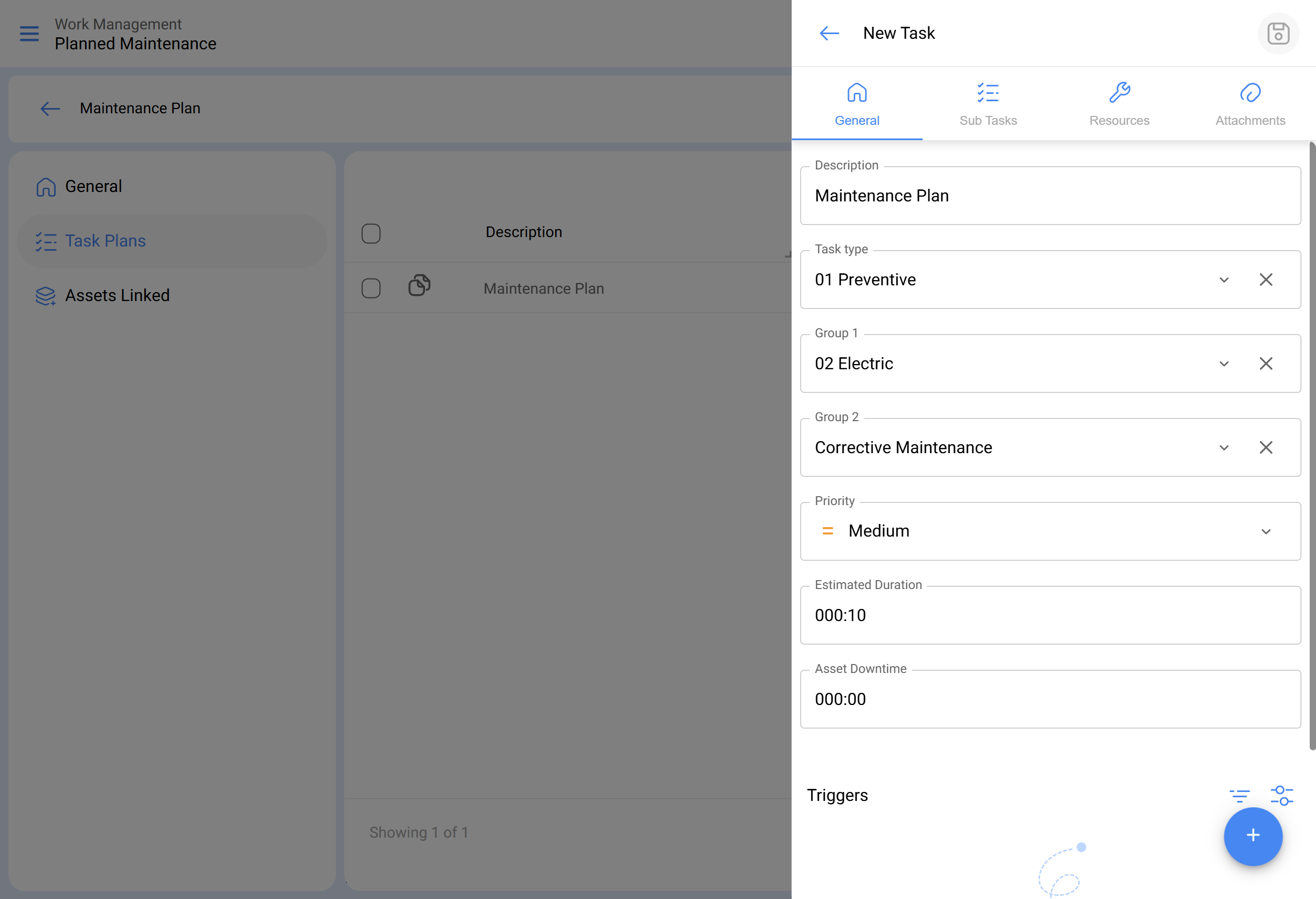This screenshot has width=1316, height=899.
Task: Expand the Group 1 dropdown chevron
Action: (1224, 364)
